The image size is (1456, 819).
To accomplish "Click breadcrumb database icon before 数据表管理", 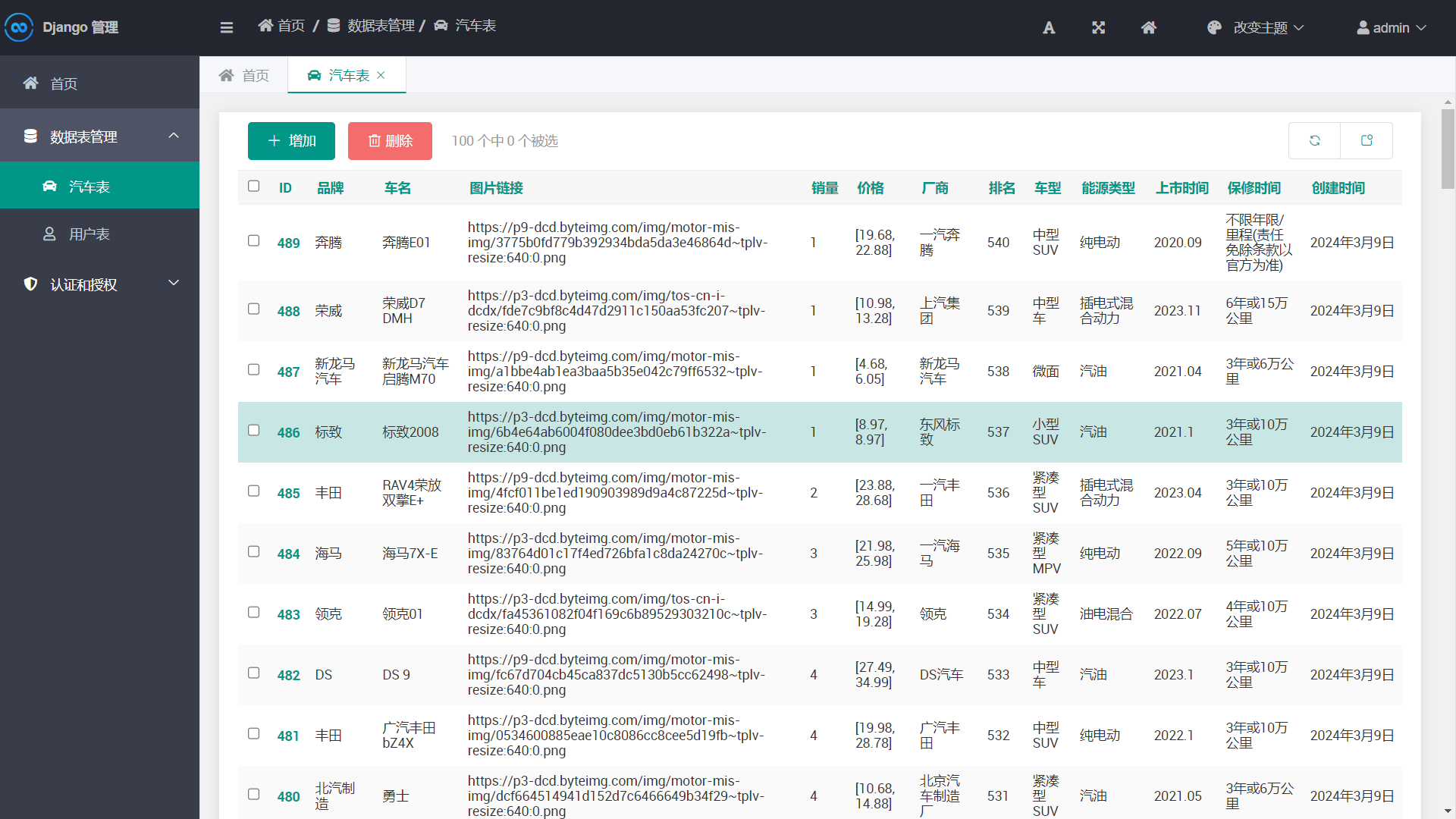I will point(334,26).
